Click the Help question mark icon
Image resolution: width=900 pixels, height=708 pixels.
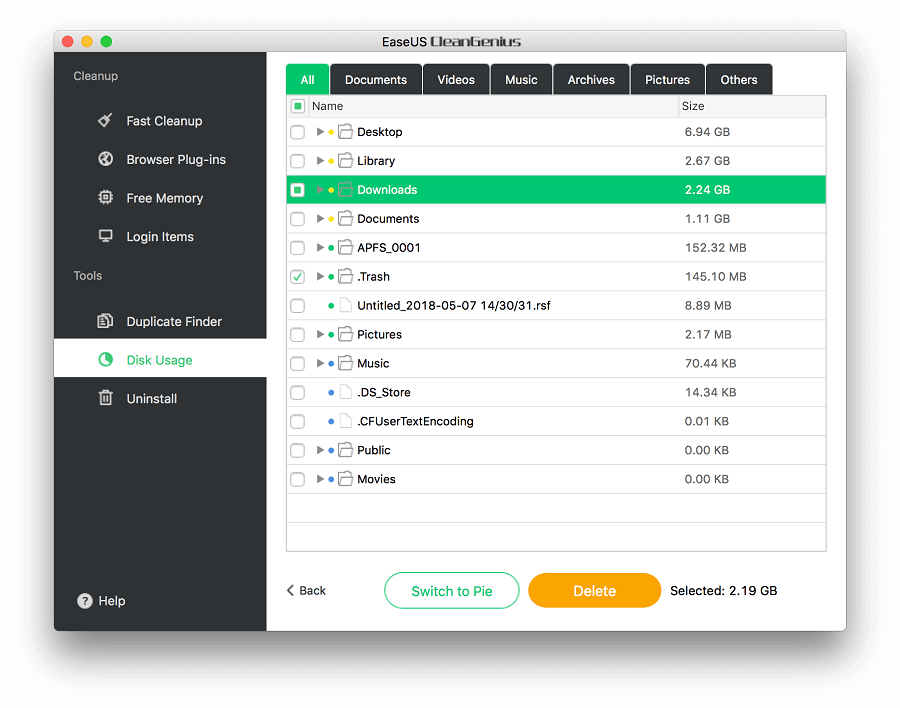(x=85, y=601)
